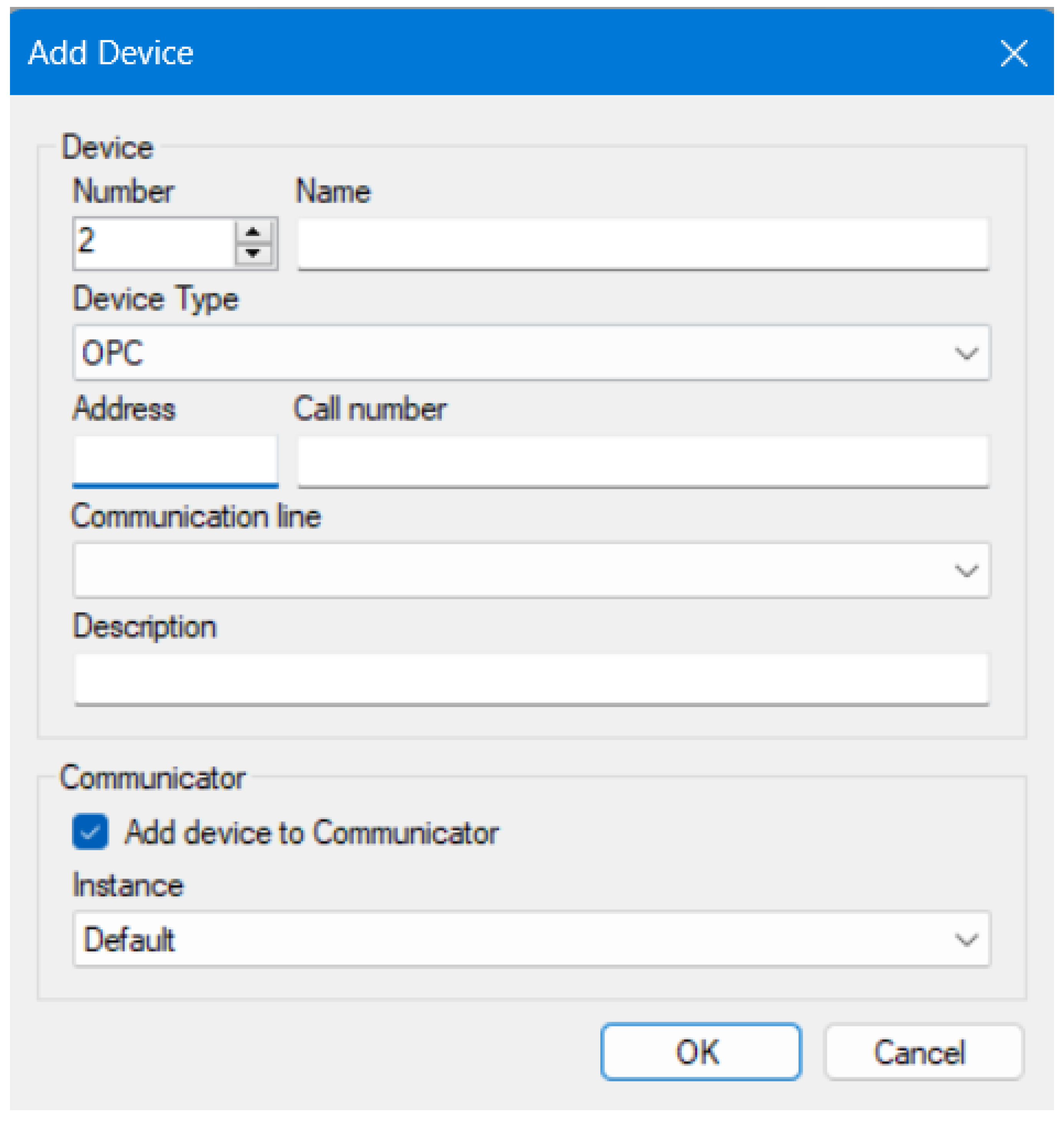Image resolution: width=1064 pixels, height=1121 pixels.
Task: Close the Add Device dialog
Action: coord(1014,54)
